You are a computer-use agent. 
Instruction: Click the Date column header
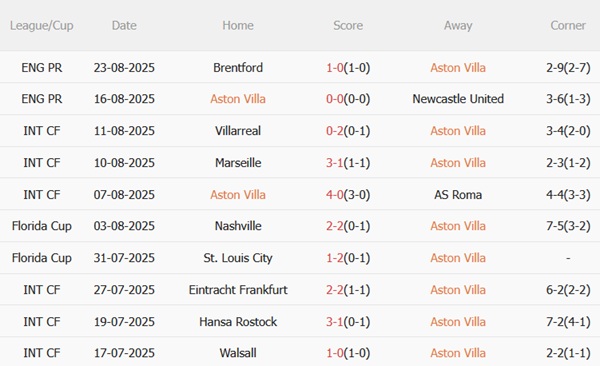124,26
